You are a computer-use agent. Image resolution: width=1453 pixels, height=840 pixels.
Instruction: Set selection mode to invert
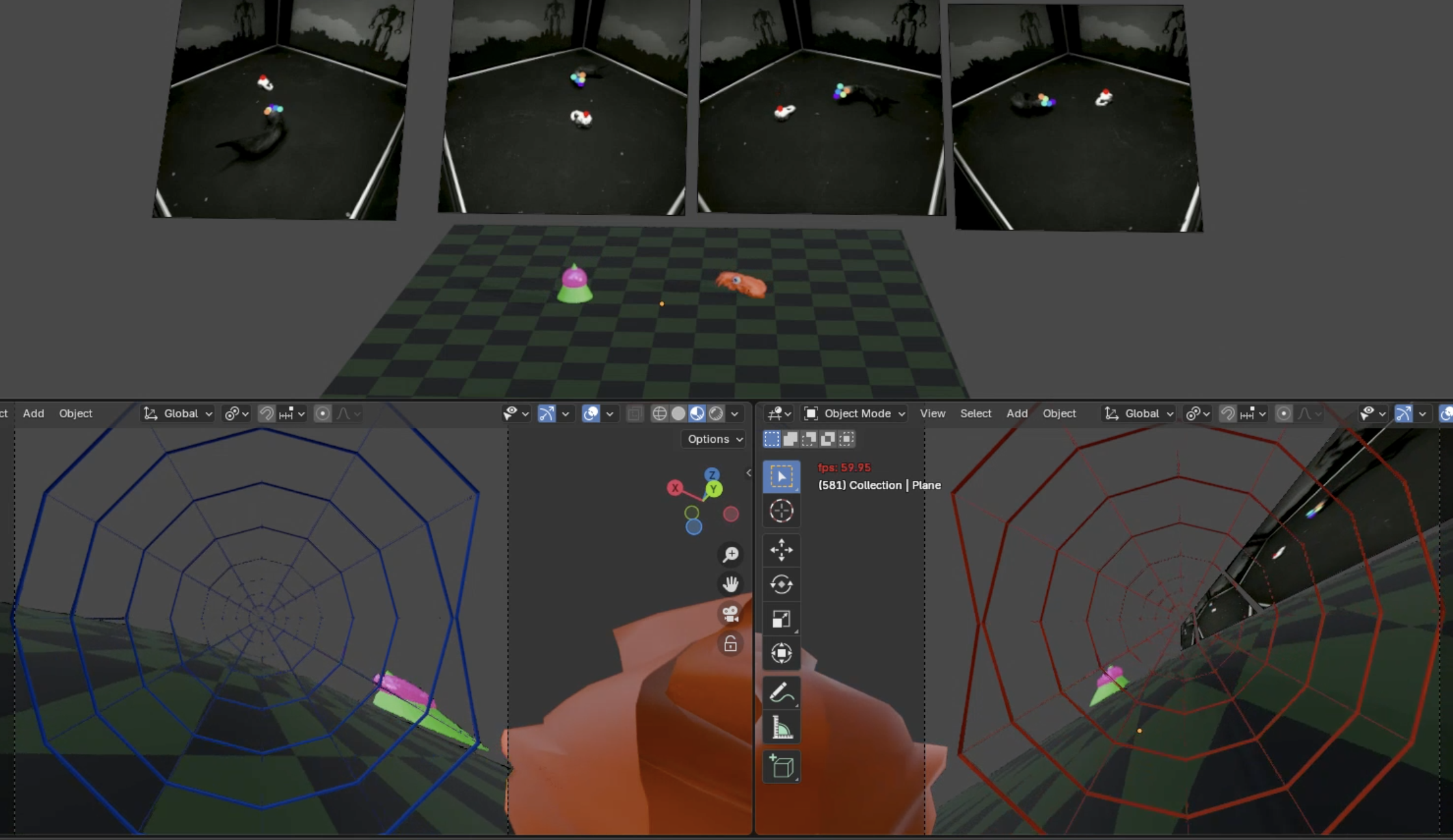click(x=828, y=439)
